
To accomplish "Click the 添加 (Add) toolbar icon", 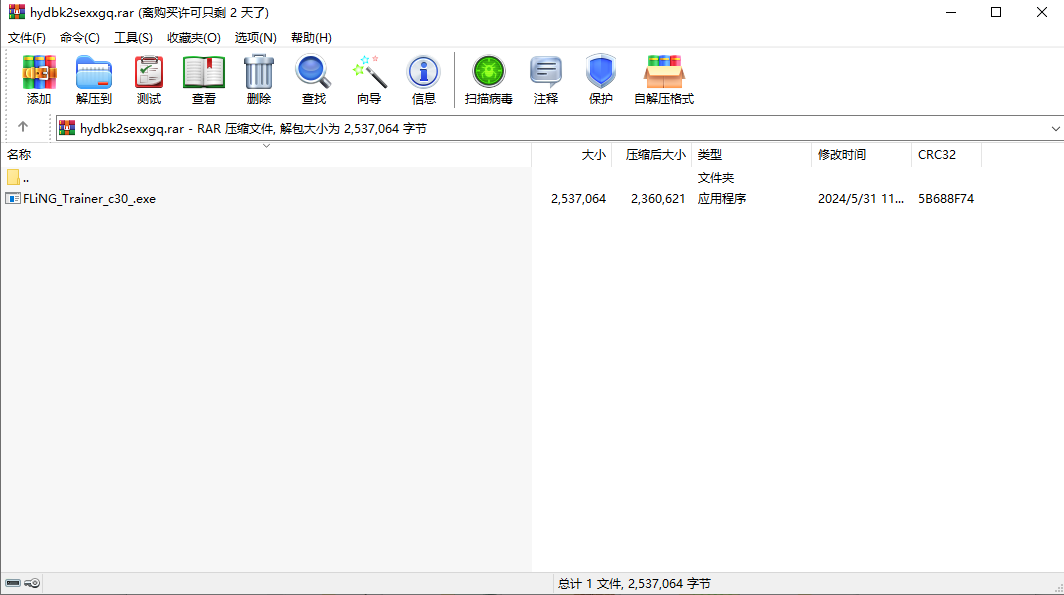I will pyautogui.click(x=39, y=79).
